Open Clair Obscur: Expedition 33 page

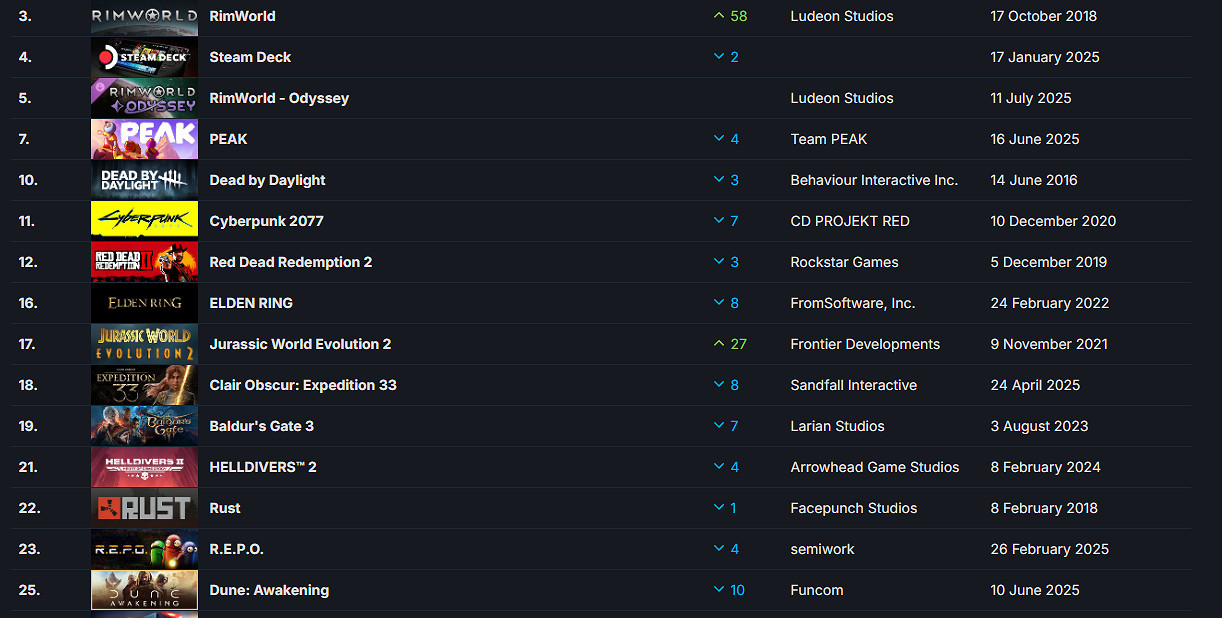pyautogui.click(x=303, y=385)
